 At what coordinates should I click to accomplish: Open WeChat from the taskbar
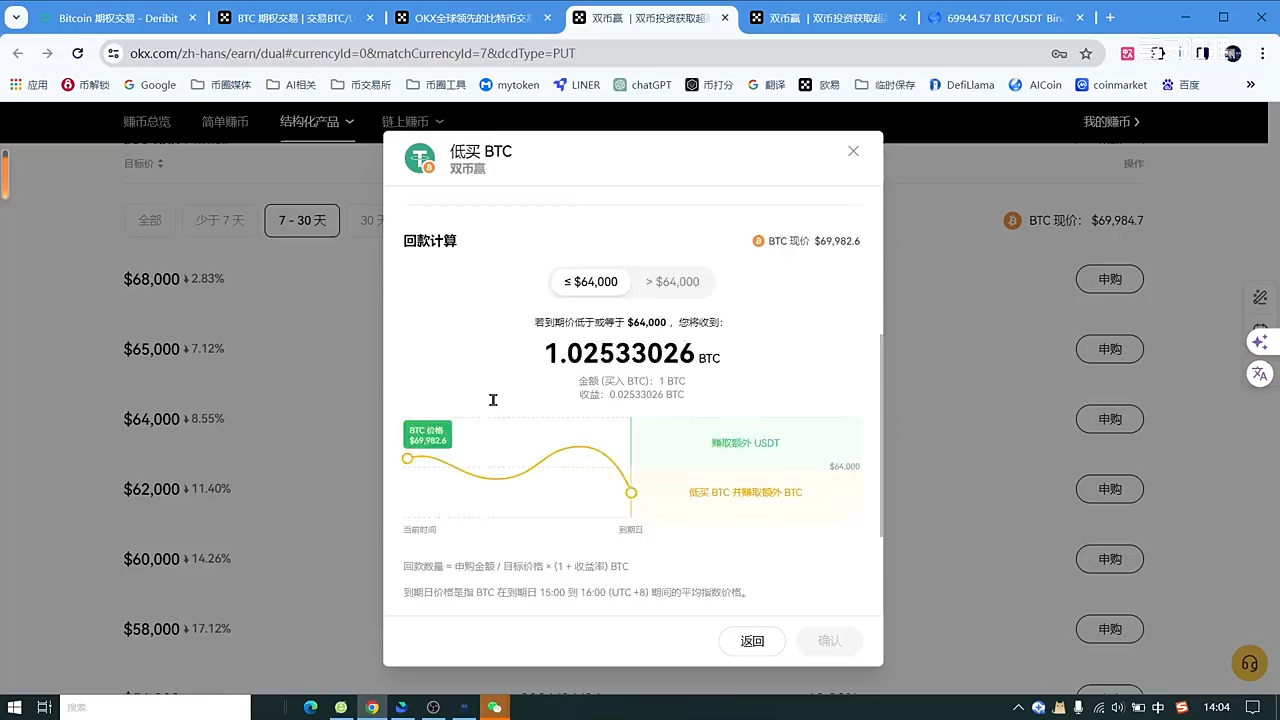[x=494, y=707]
